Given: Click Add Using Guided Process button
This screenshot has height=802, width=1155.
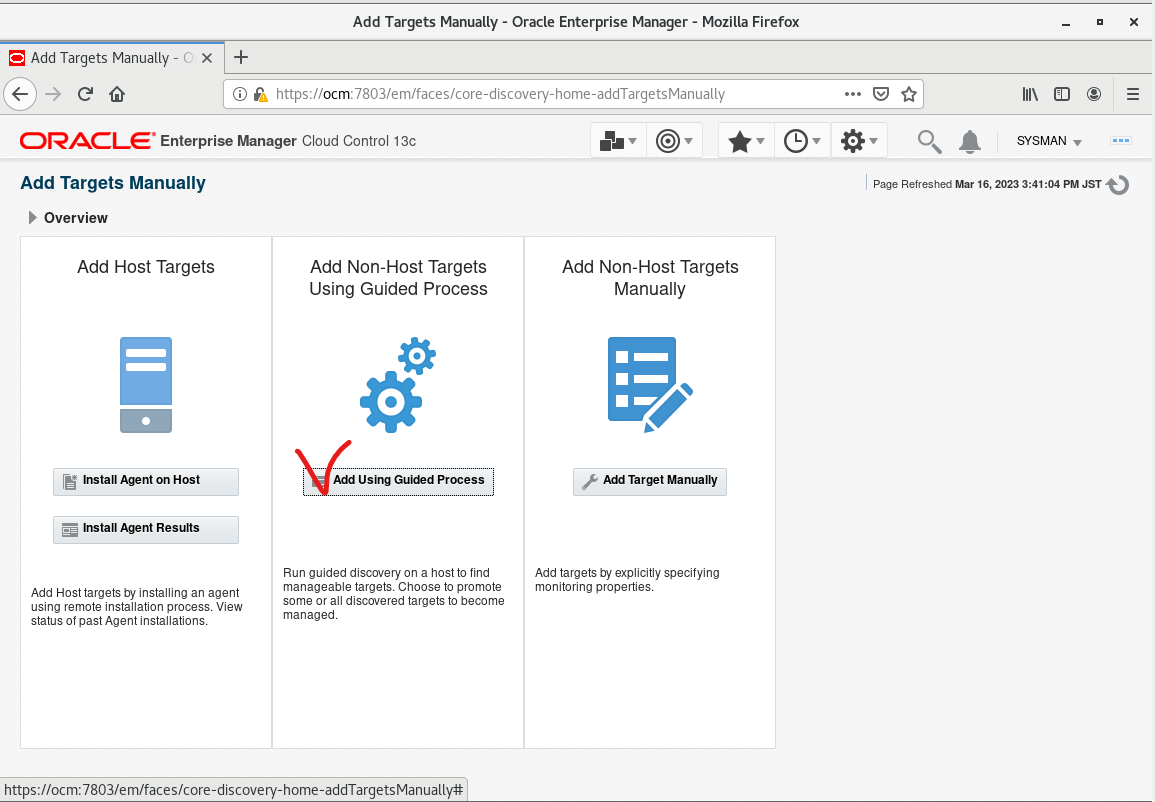Looking at the screenshot, I should pyautogui.click(x=399, y=481).
